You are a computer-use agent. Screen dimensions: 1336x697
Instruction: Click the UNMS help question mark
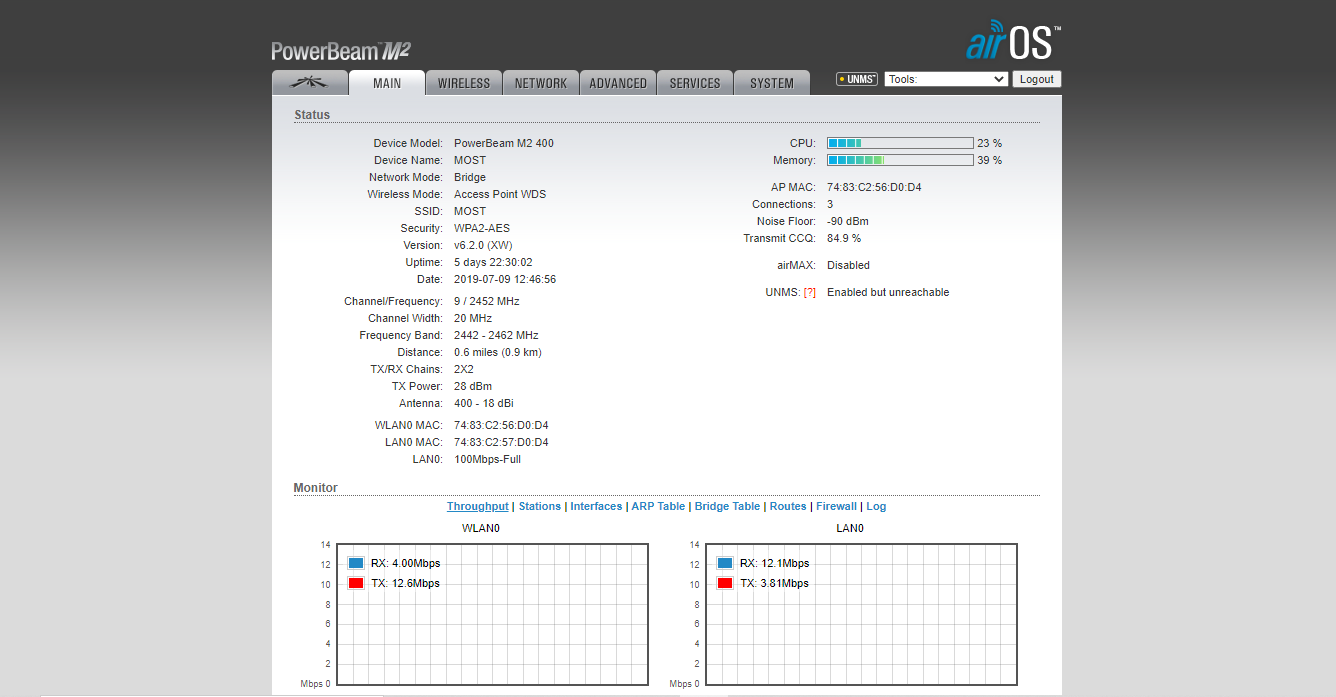(810, 292)
